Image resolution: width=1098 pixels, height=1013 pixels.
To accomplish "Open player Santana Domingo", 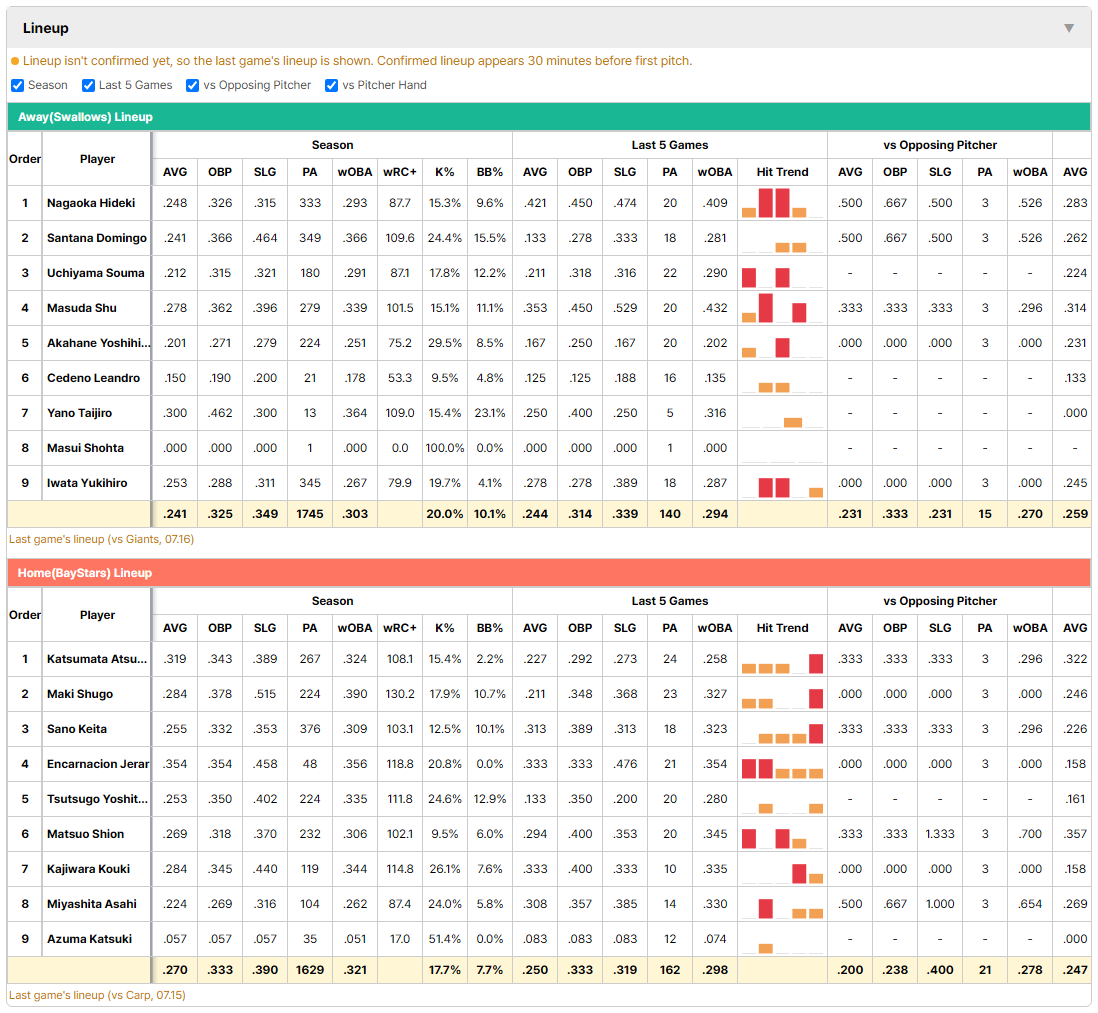I will tap(97, 238).
